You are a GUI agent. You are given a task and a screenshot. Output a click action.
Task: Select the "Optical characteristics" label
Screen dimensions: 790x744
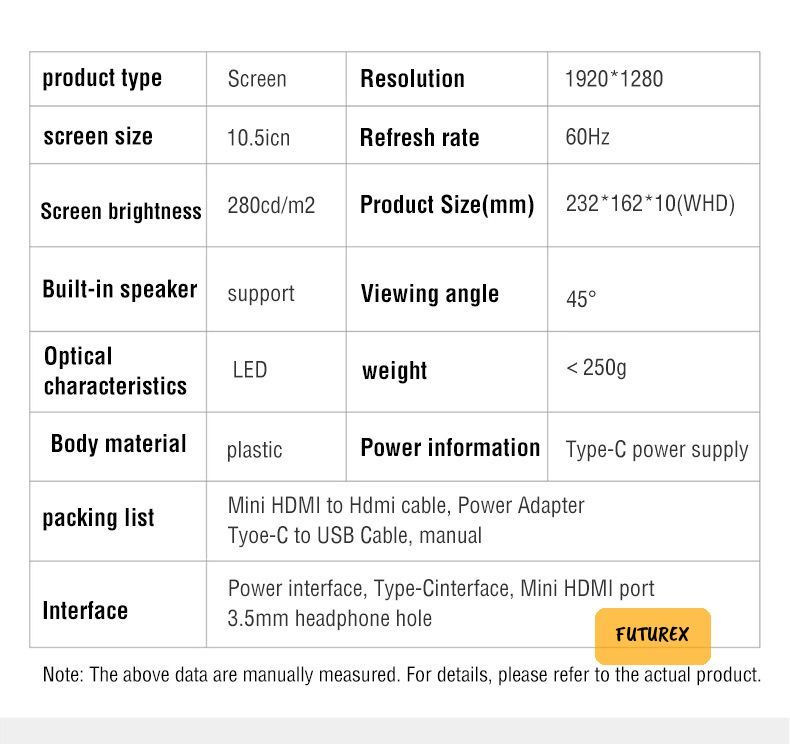pyautogui.click(x=115, y=371)
